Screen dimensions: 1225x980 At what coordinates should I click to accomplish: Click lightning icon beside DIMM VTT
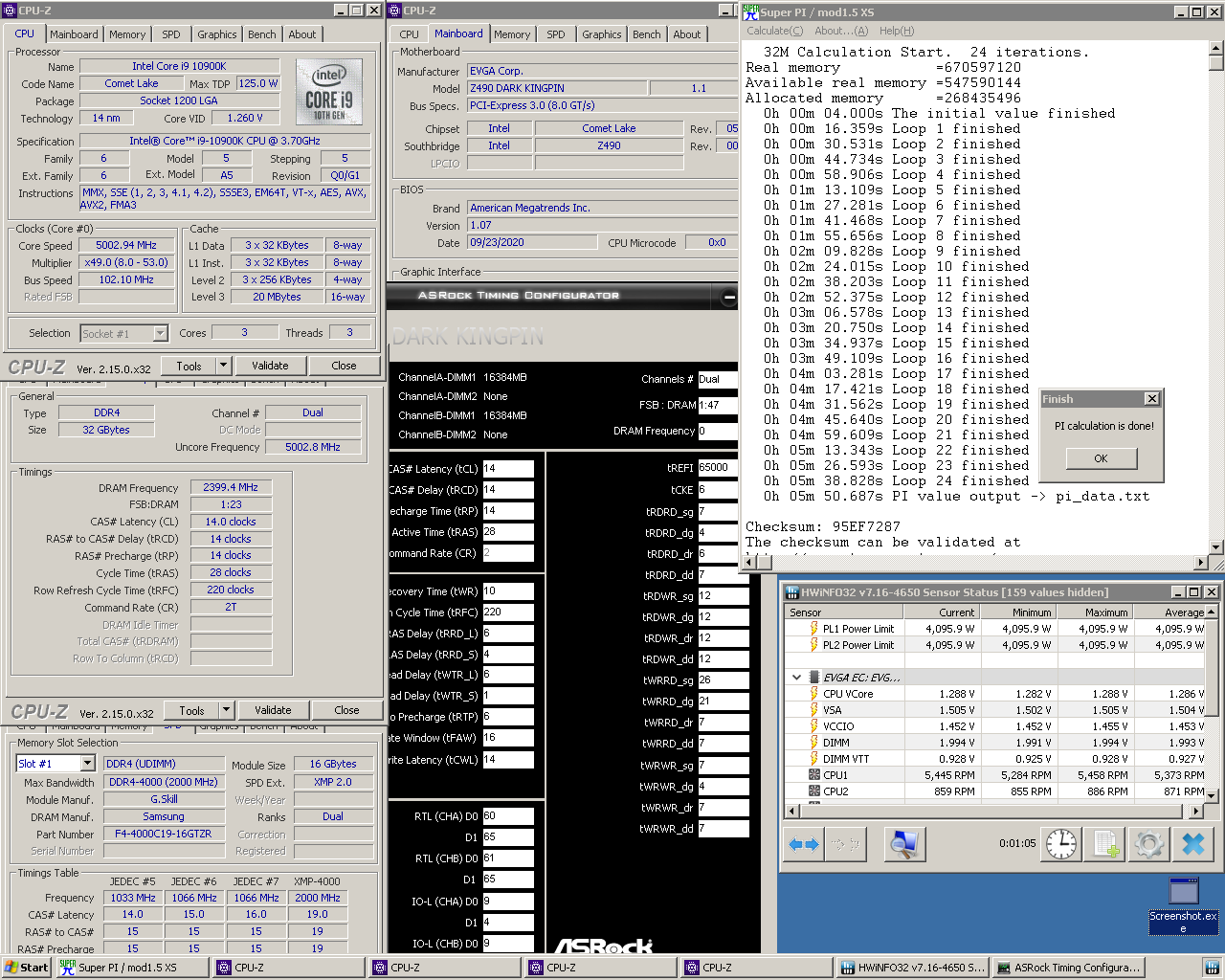[x=814, y=759]
